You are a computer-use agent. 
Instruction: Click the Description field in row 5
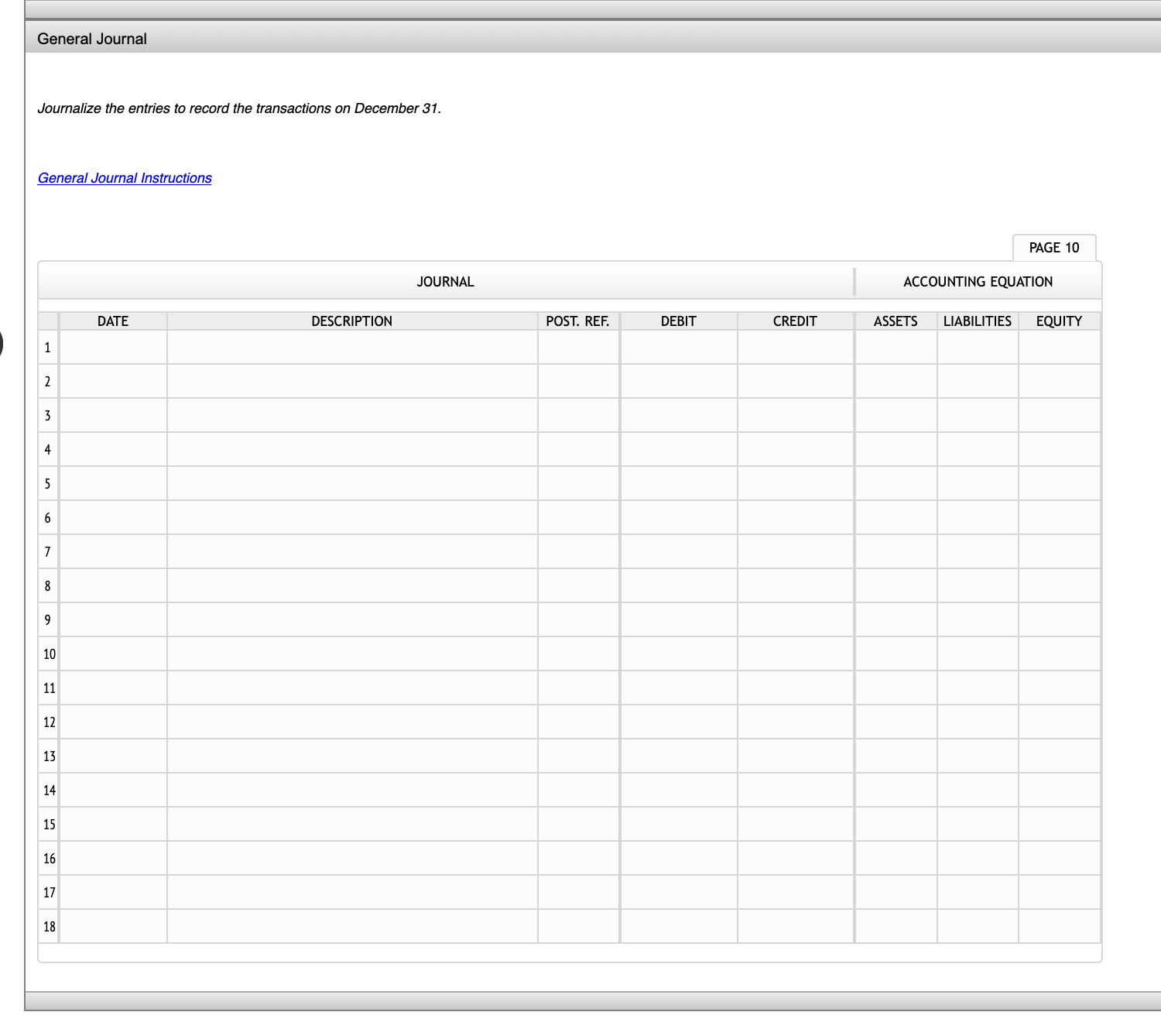tap(351, 483)
